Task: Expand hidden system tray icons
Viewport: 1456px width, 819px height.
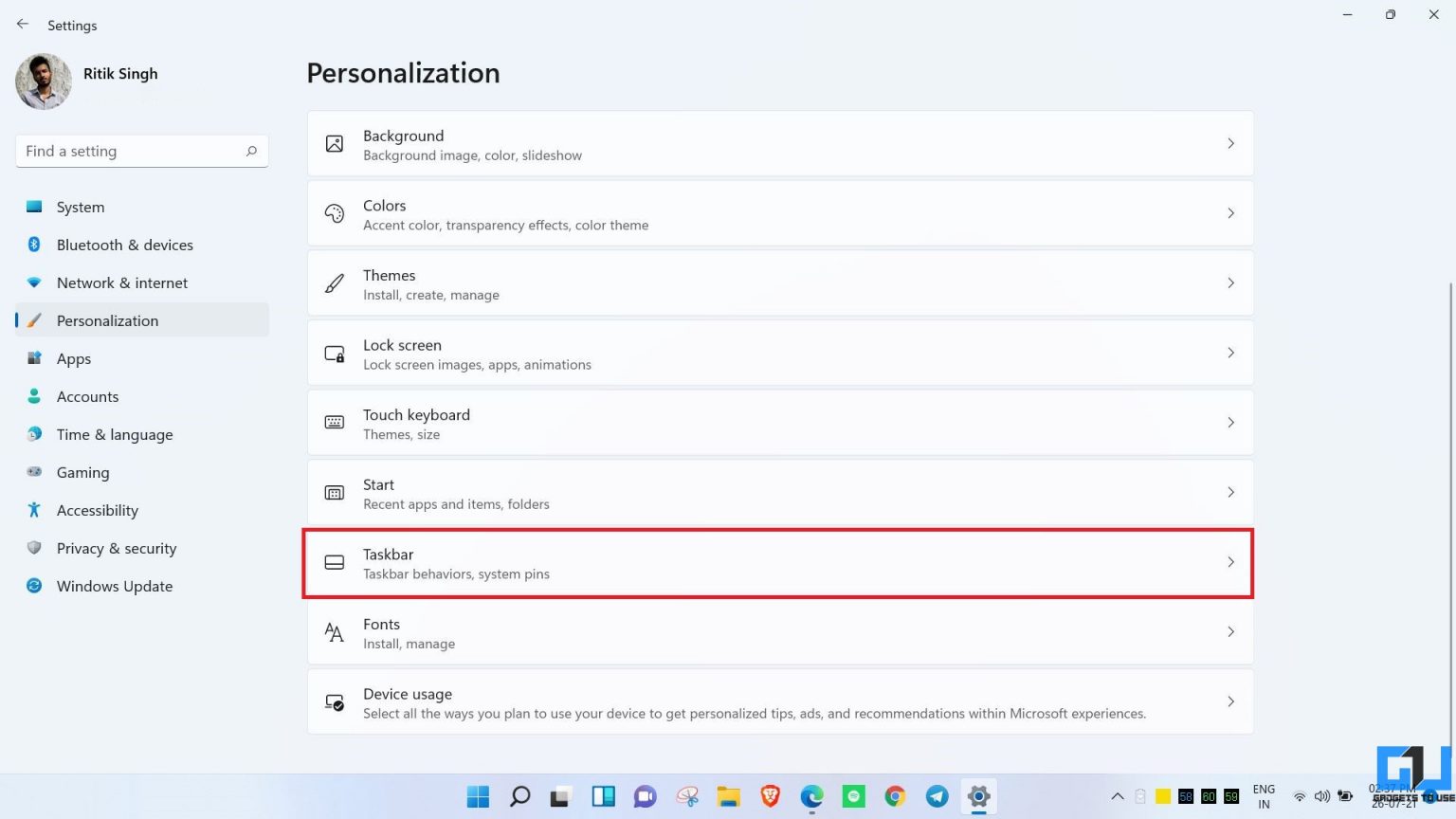Action: click(1118, 796)
